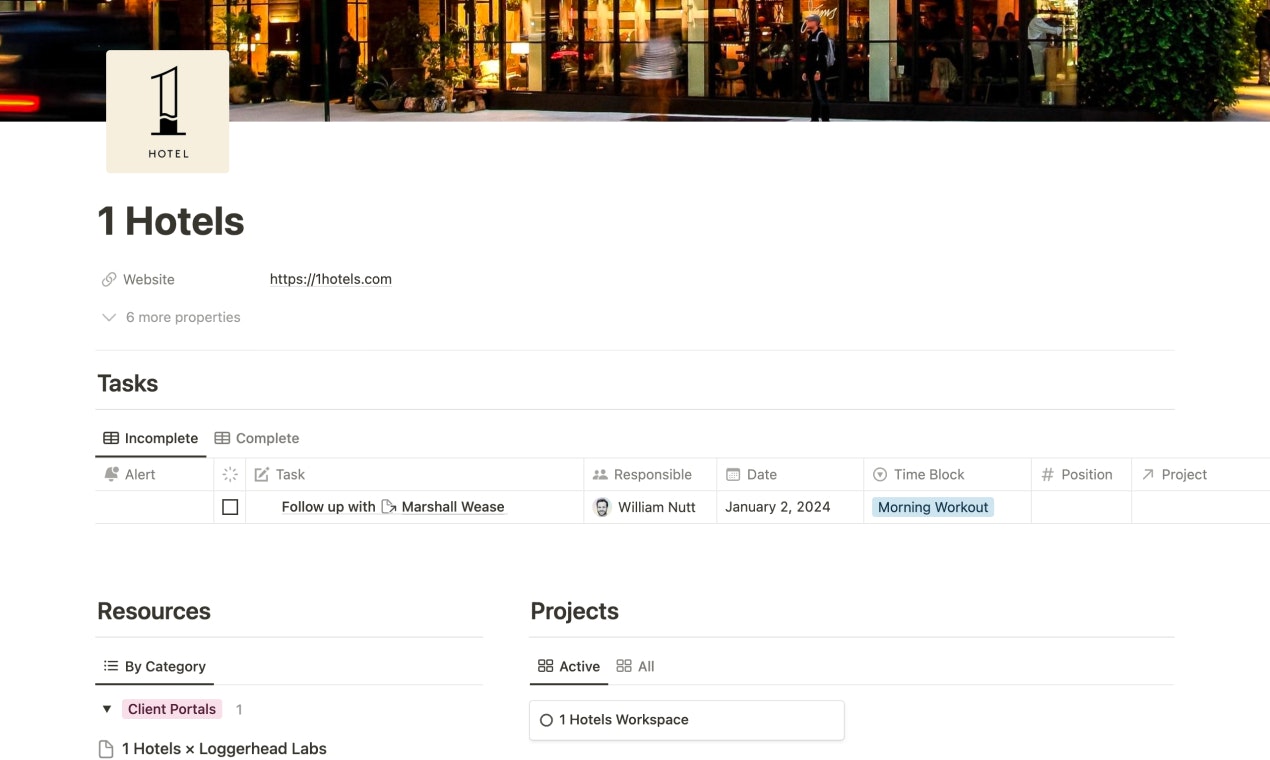Image resolution: width=1270 pixels, height=760 pixels.
Task: Click the Website property label
Action: click(x=149, y=280)
